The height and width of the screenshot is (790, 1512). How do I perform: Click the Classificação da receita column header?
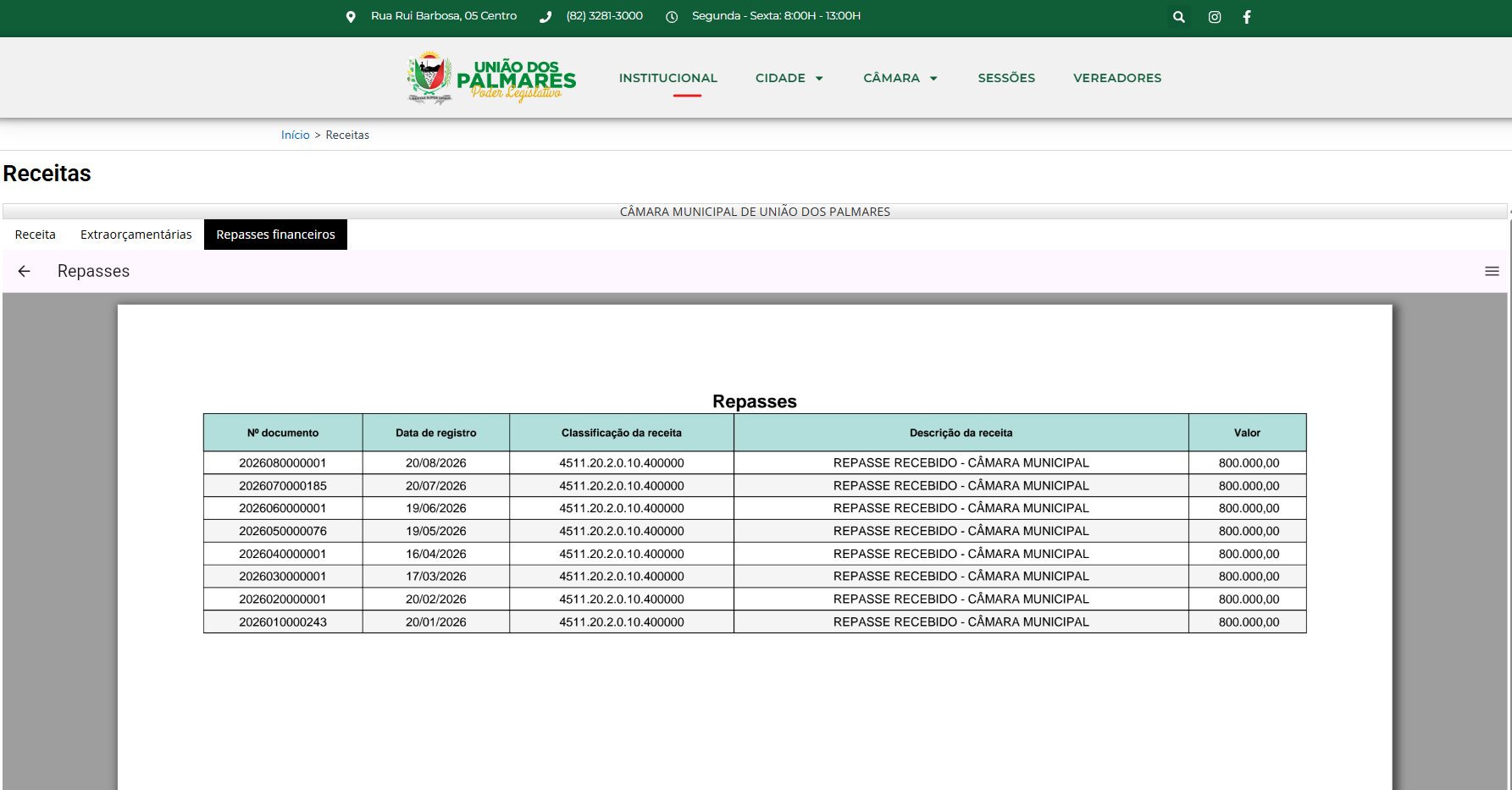pos(622,433)
